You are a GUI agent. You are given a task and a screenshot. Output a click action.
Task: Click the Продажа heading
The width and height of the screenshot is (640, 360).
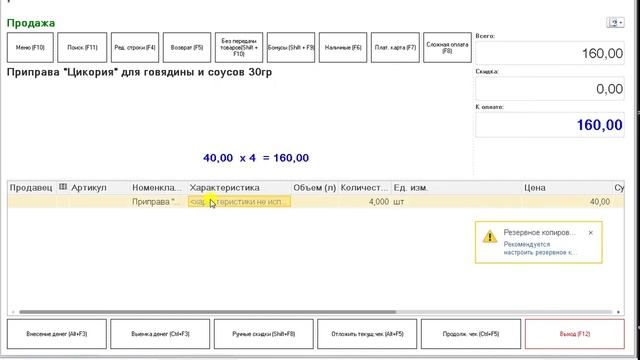point(31,23)
